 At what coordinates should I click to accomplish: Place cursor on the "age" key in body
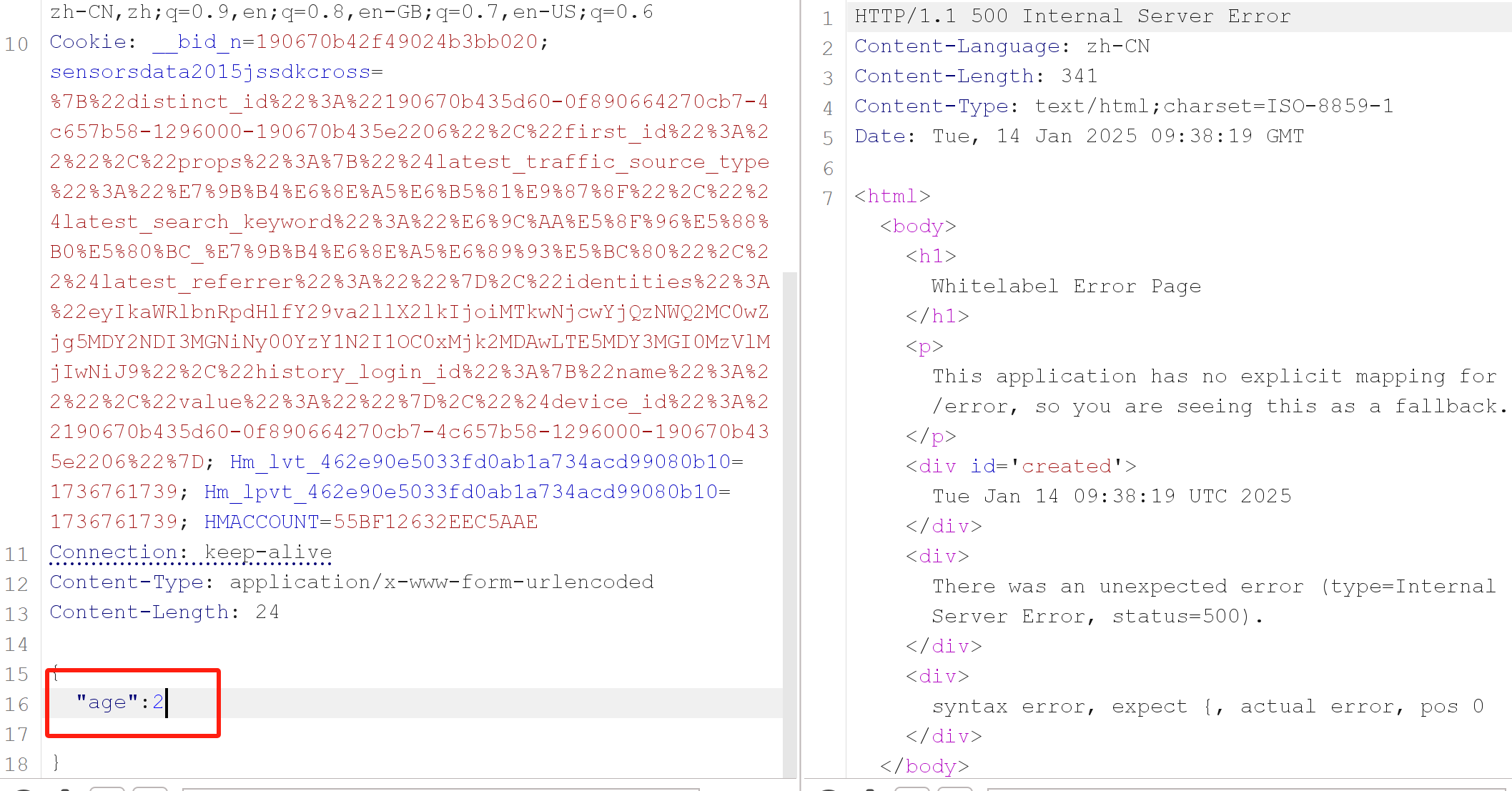tap(107, 703)
